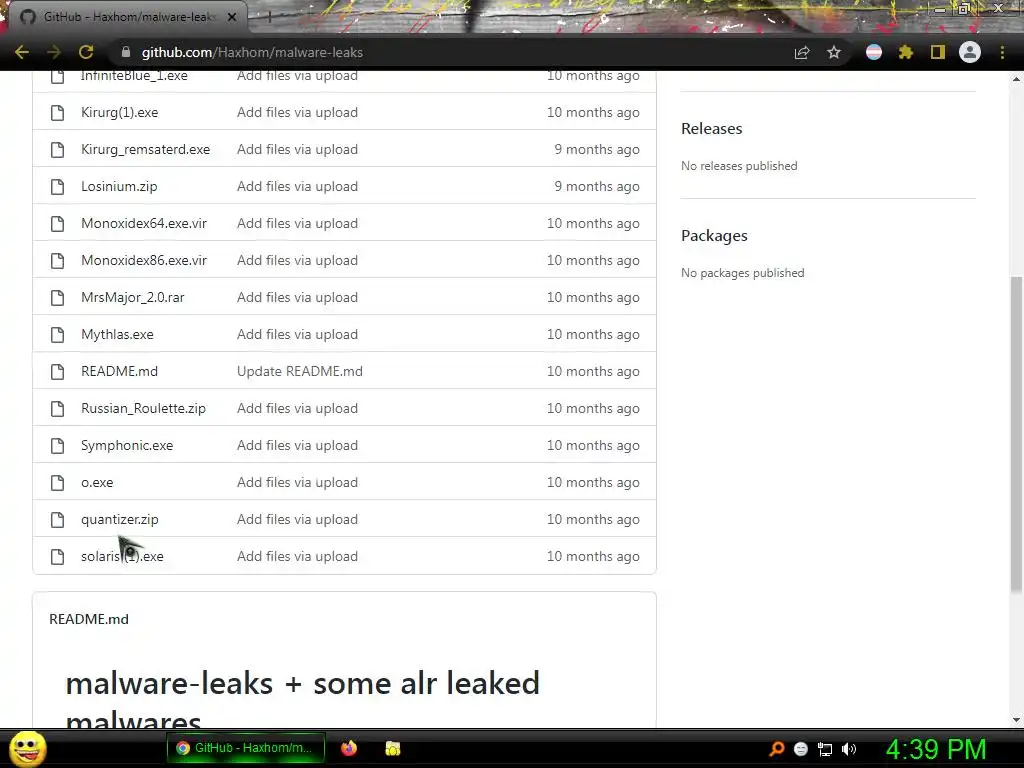The width and height of the screenshot is (1024, 768).
Task: Select the GitHub Haxhom/malware-leaks tab
Action: [127, 17]
